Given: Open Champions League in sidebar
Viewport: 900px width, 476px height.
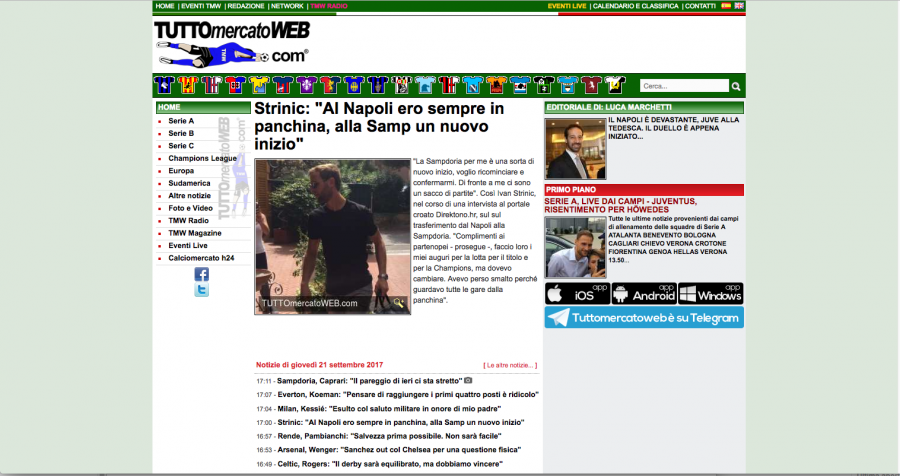Looking at the screenshot, I should [x=202, y=158].
